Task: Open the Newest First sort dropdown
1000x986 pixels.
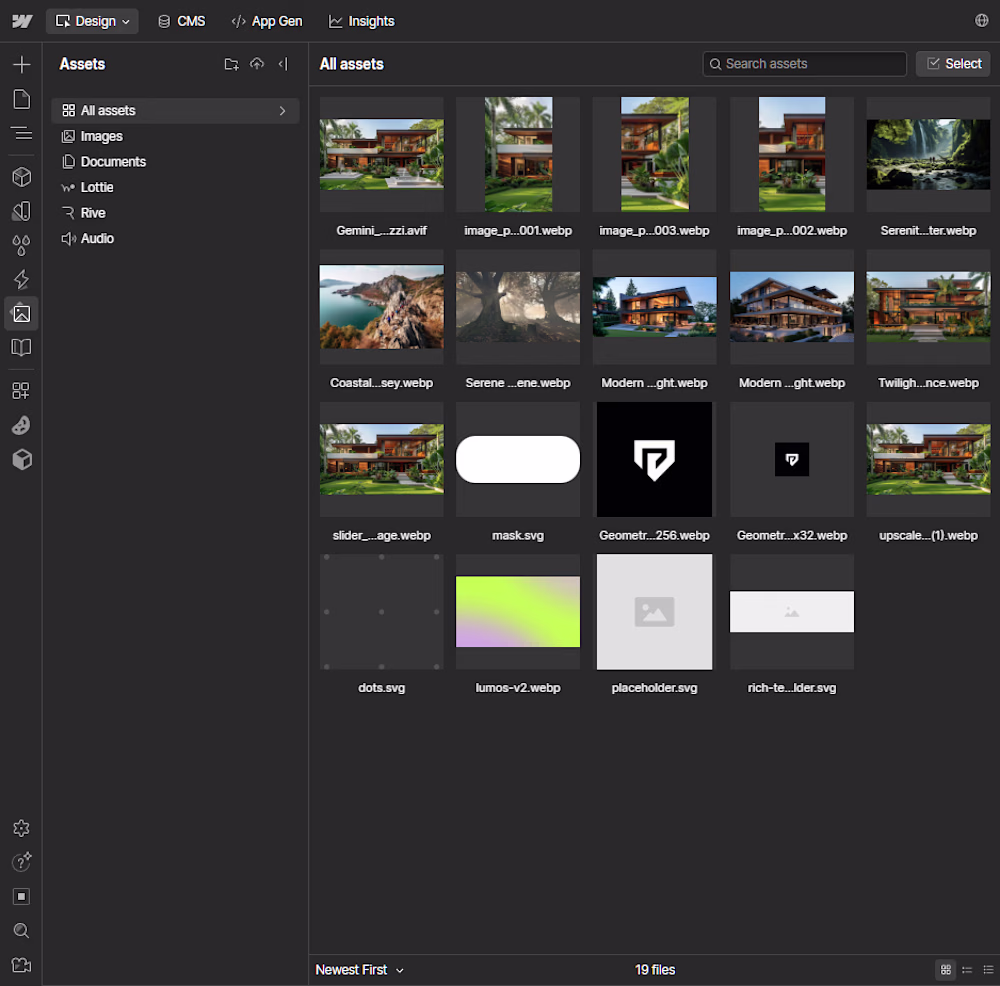Action: pos(359,969)
